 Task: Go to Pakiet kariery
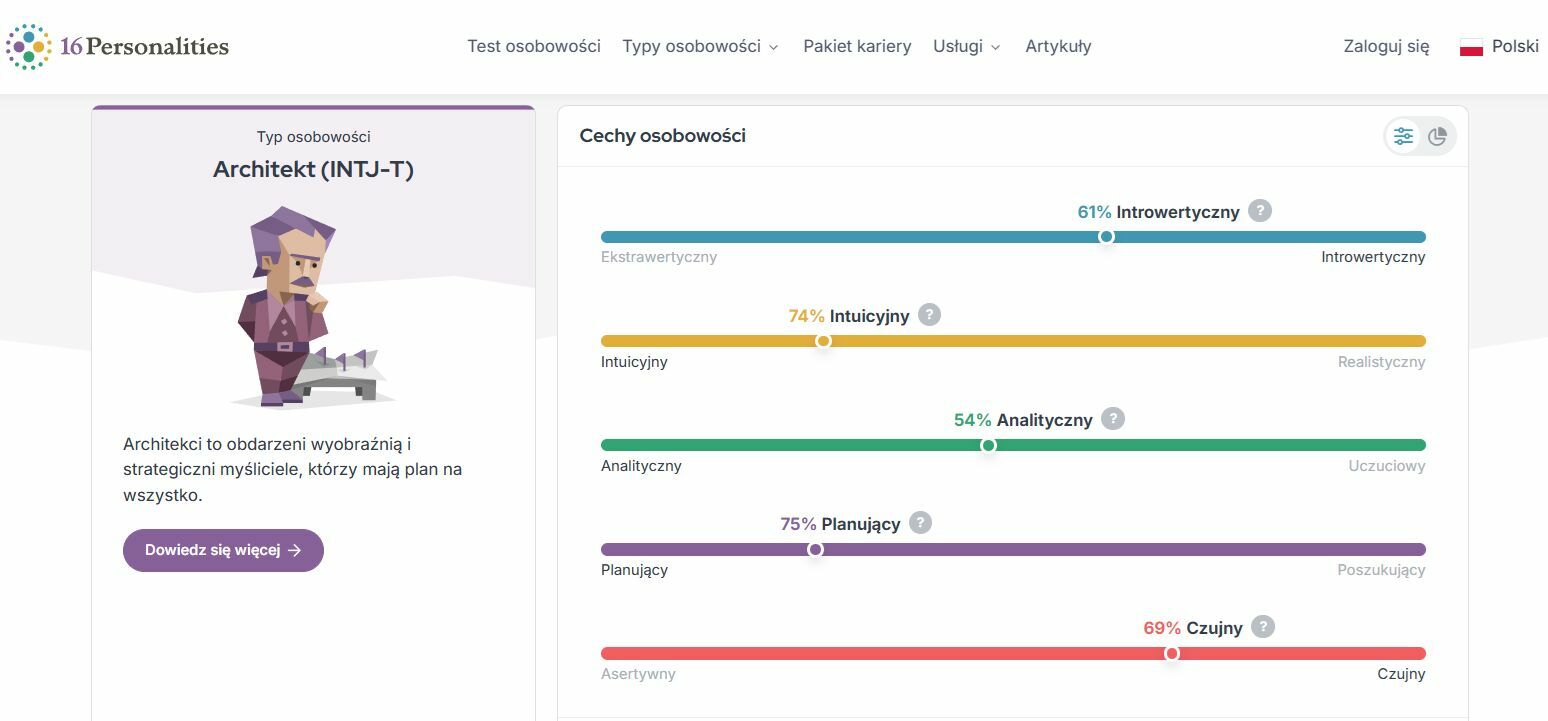point(857,46)
